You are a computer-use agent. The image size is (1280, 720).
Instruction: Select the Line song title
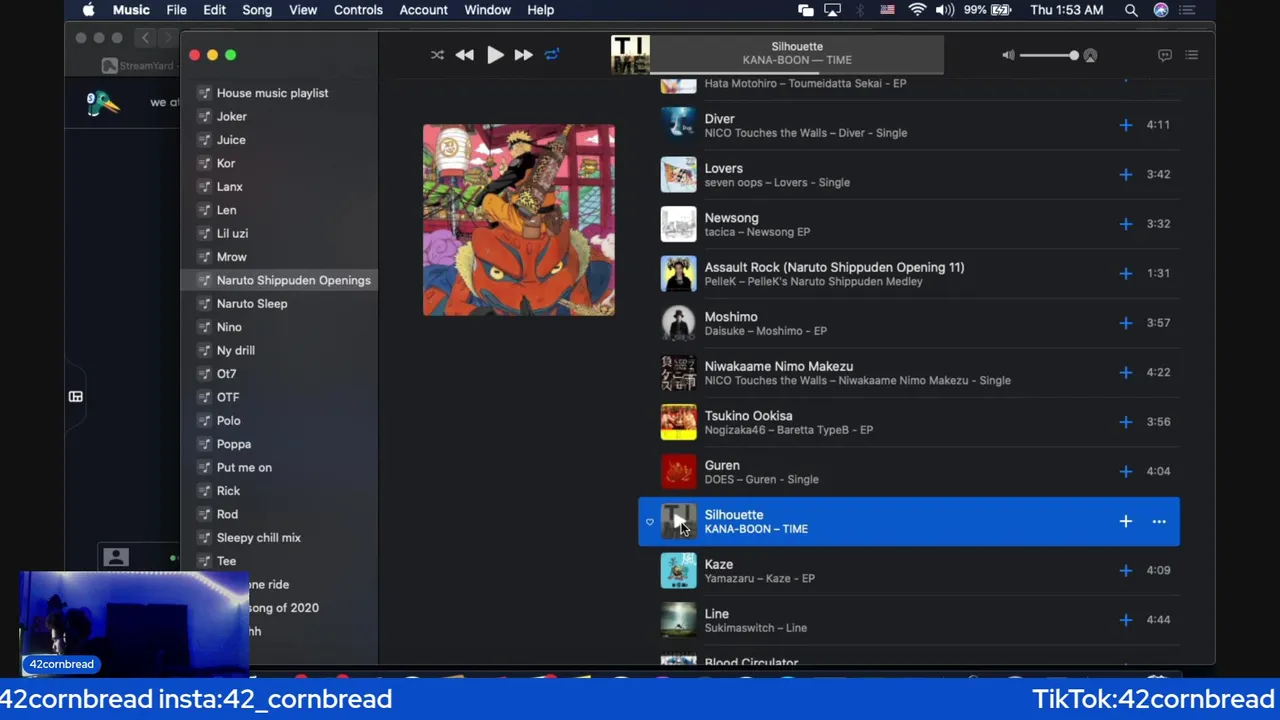[x=716, y=614]
